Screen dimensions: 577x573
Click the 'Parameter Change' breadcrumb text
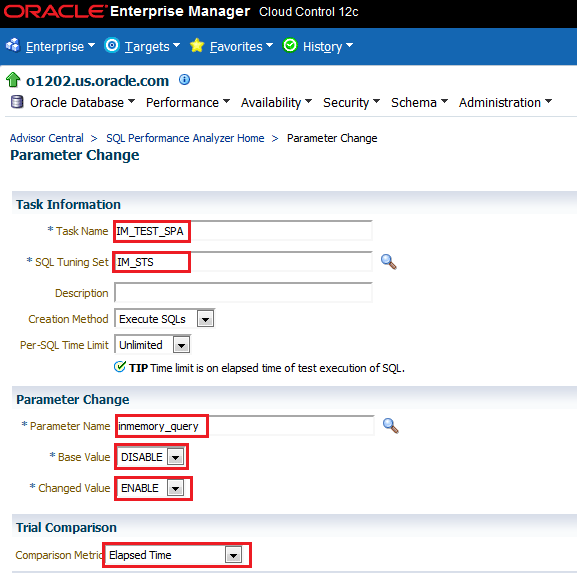coord(332,138)
